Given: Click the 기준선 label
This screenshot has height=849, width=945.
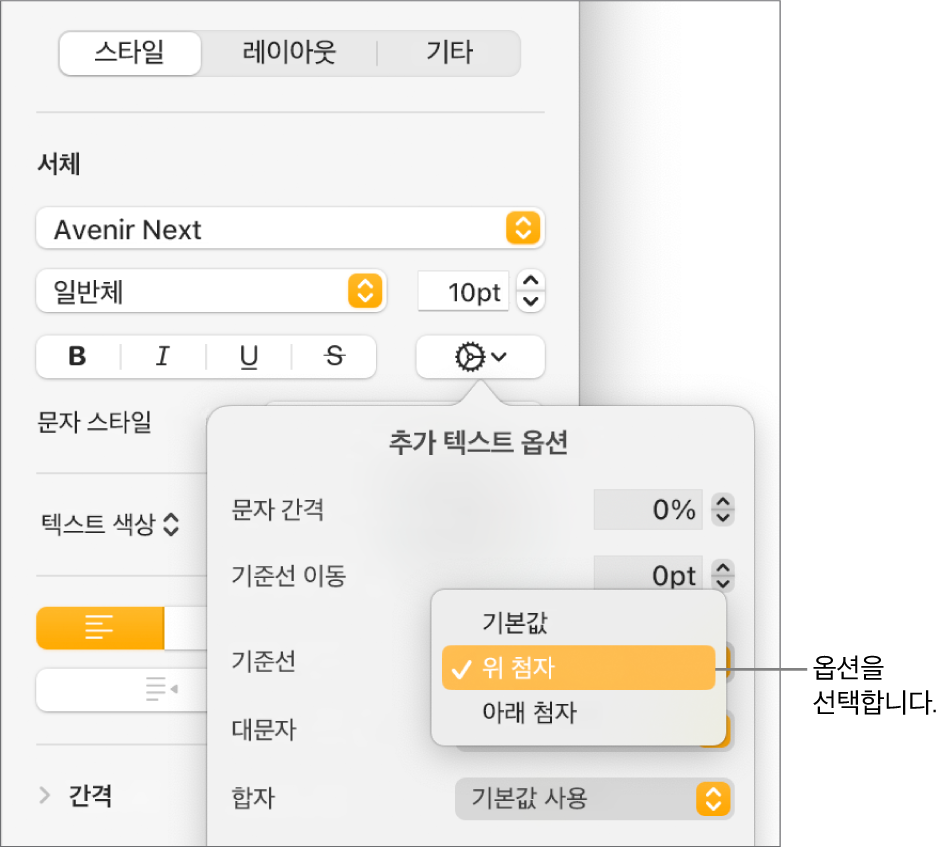Looking at the screenshot, I should coord(264,661).
